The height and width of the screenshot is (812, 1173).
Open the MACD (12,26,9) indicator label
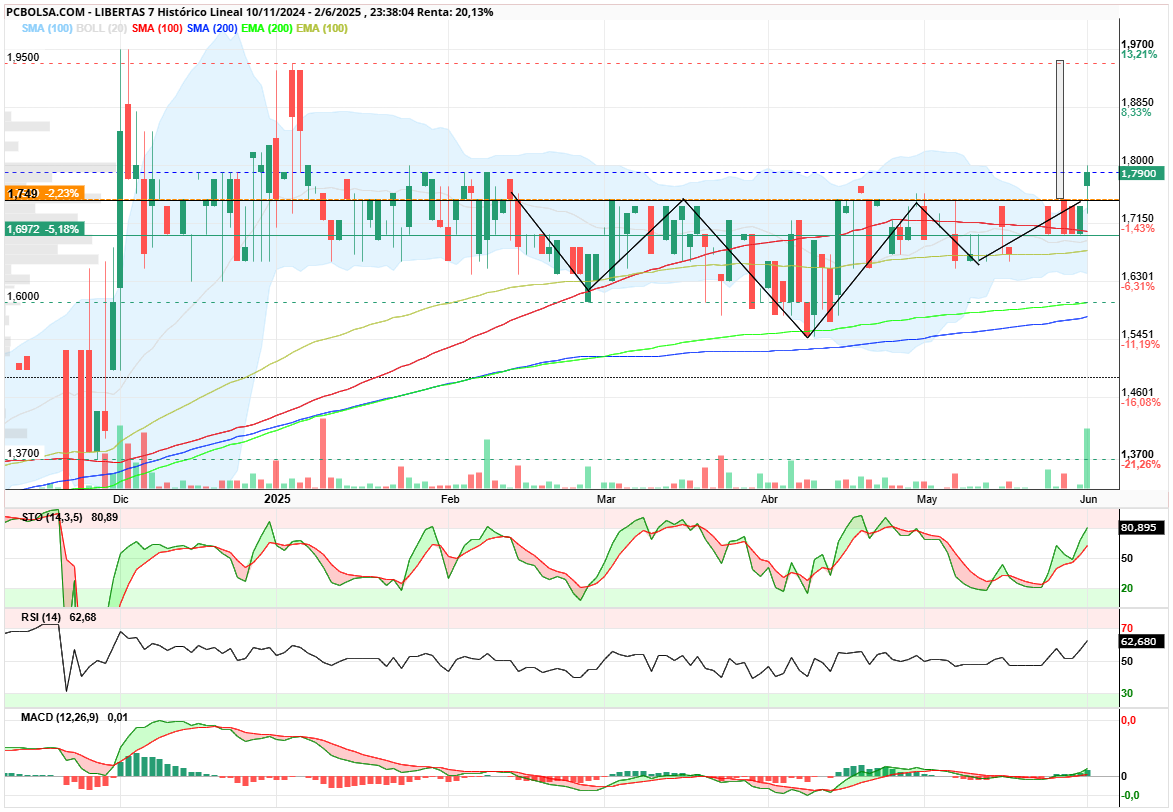pos(60,717)
